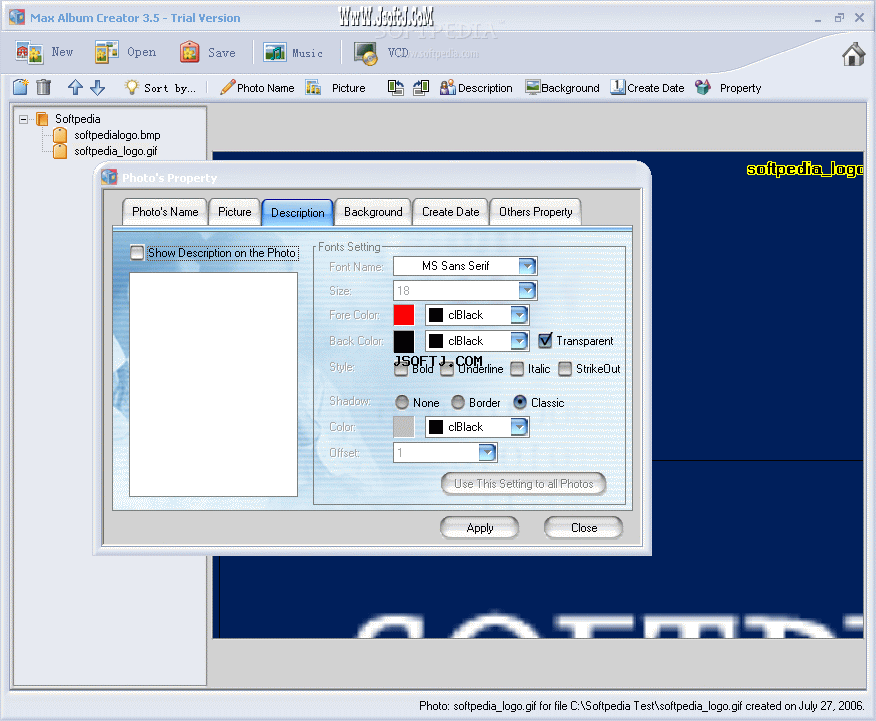This screenshot has height=721, width=876.
Task: Close the Max Album Creator window
Action: pyautogui.click(x=860, y=18)
